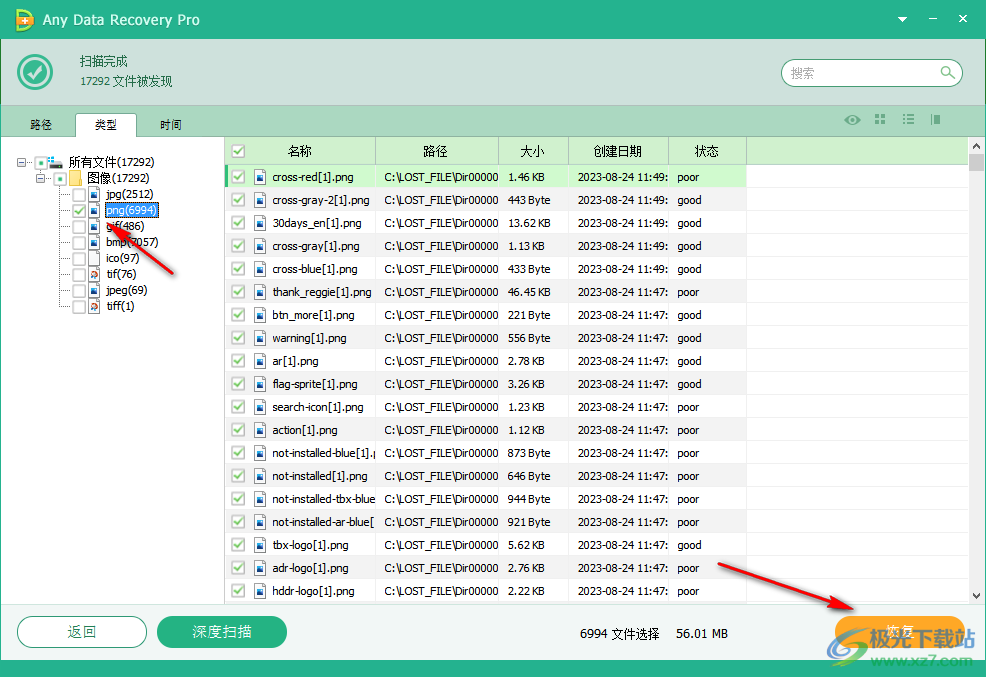This screenshot has width=986, height=677.
Task: Click the scan complete checkmark icon
Action: 35,72
